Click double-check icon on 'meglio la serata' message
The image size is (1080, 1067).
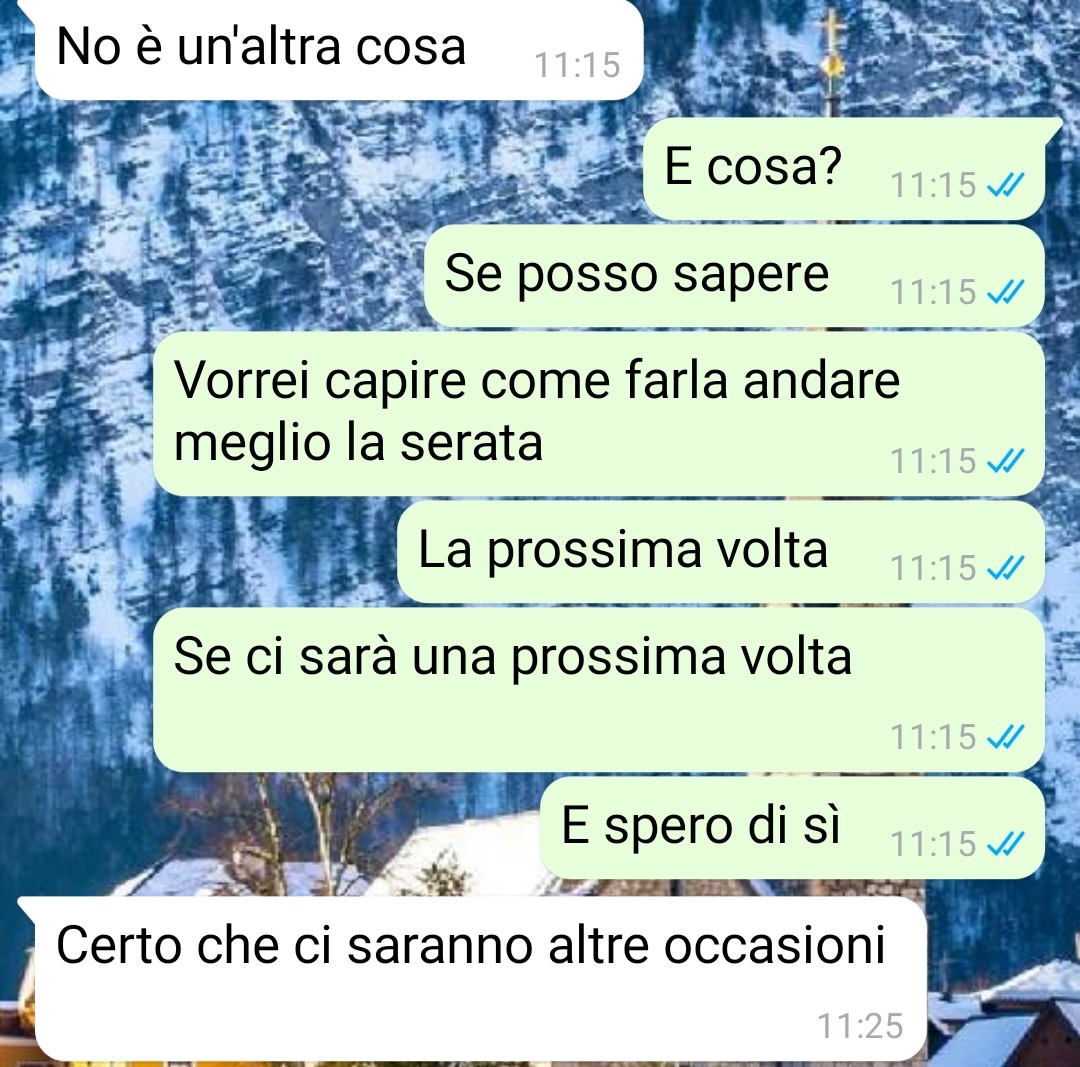(1006, 461)
